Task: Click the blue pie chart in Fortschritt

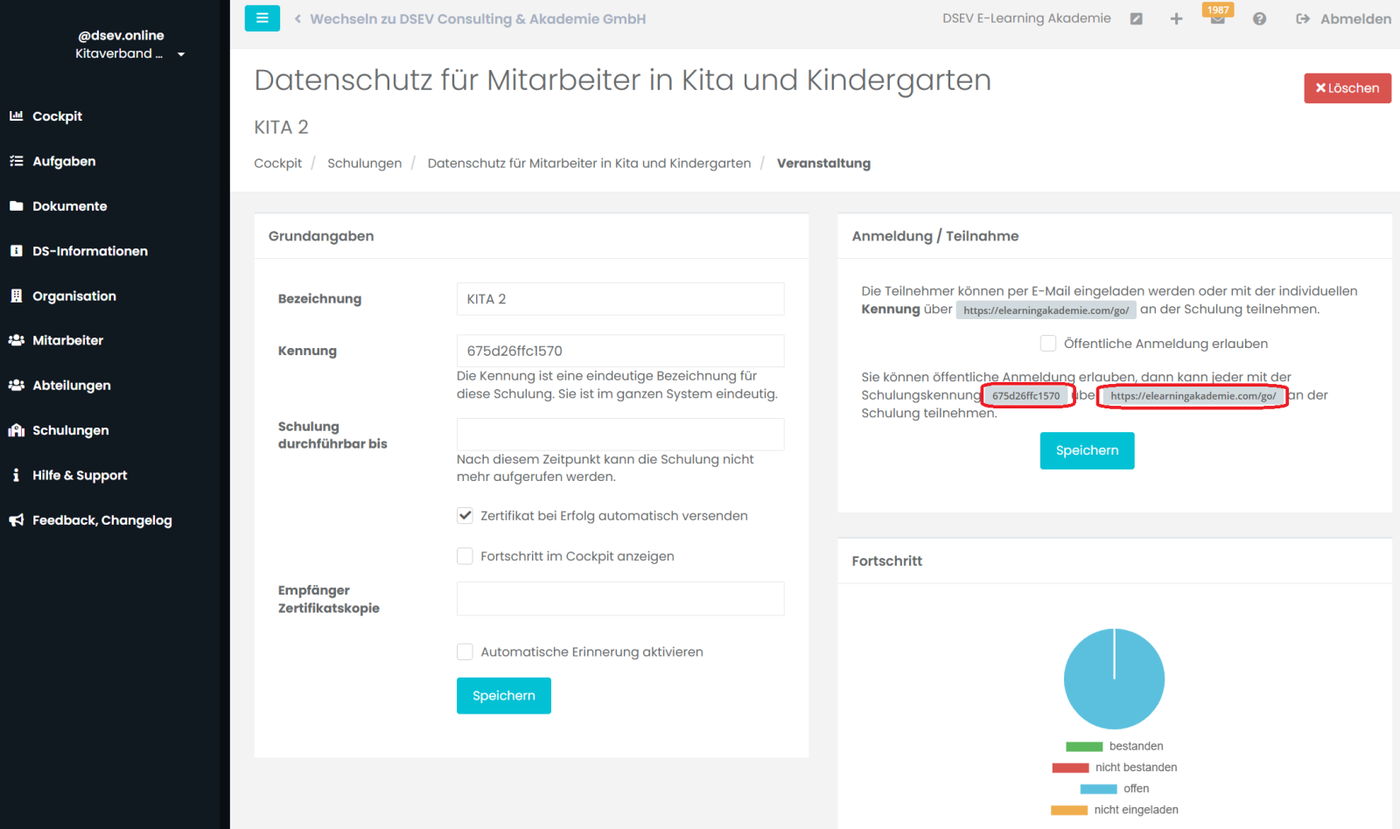Action: click(1114, 679)
